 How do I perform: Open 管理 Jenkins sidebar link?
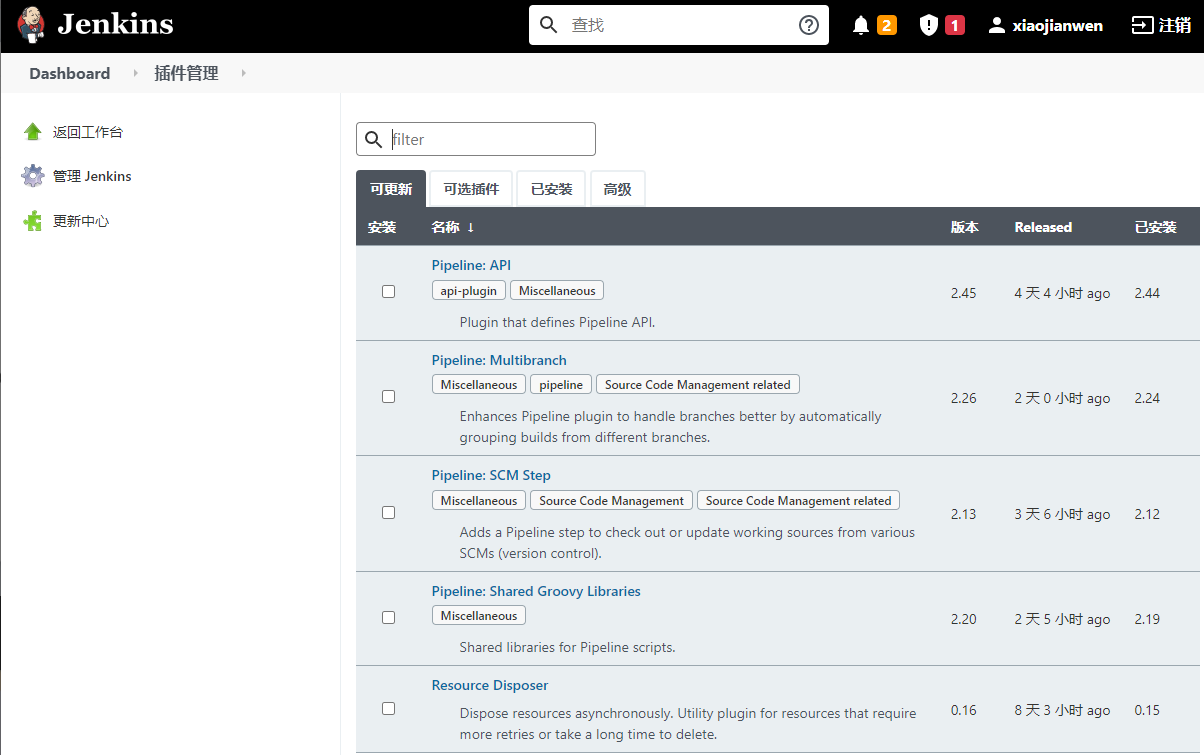(92, 176)
